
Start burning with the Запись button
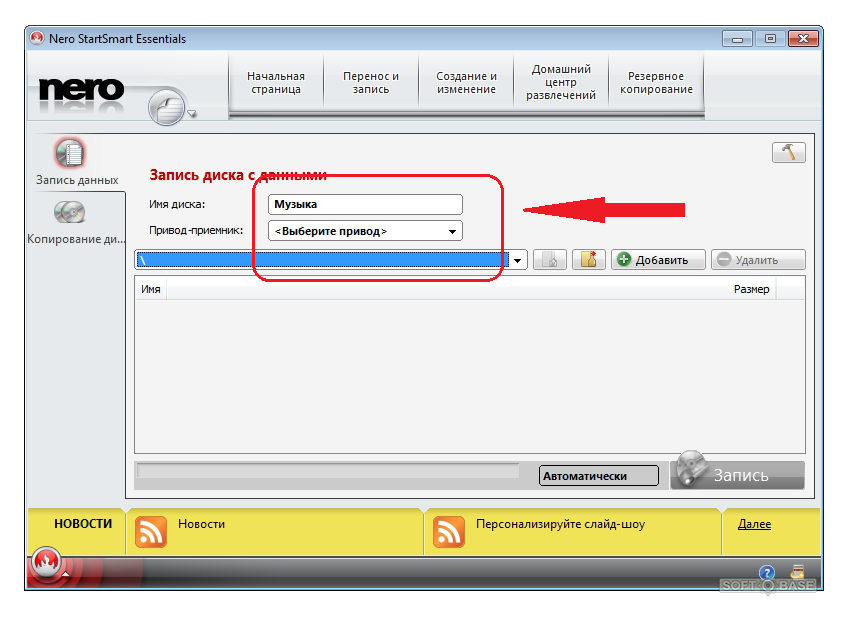click(x=738, y=474)
